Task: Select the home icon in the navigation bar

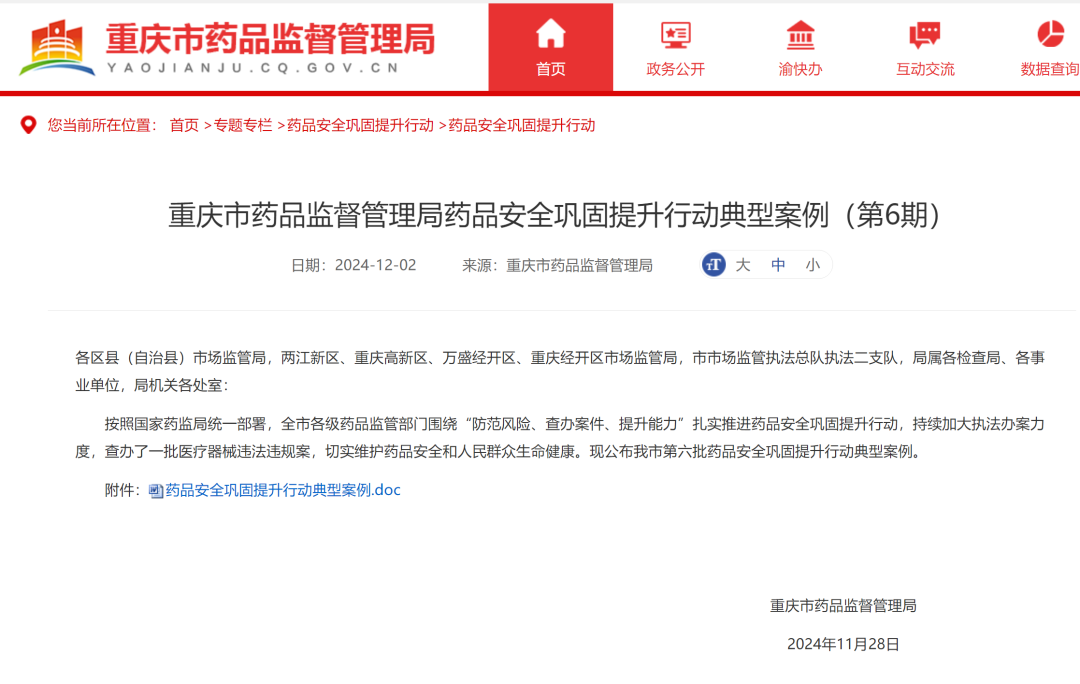Action: pos(549,34)
